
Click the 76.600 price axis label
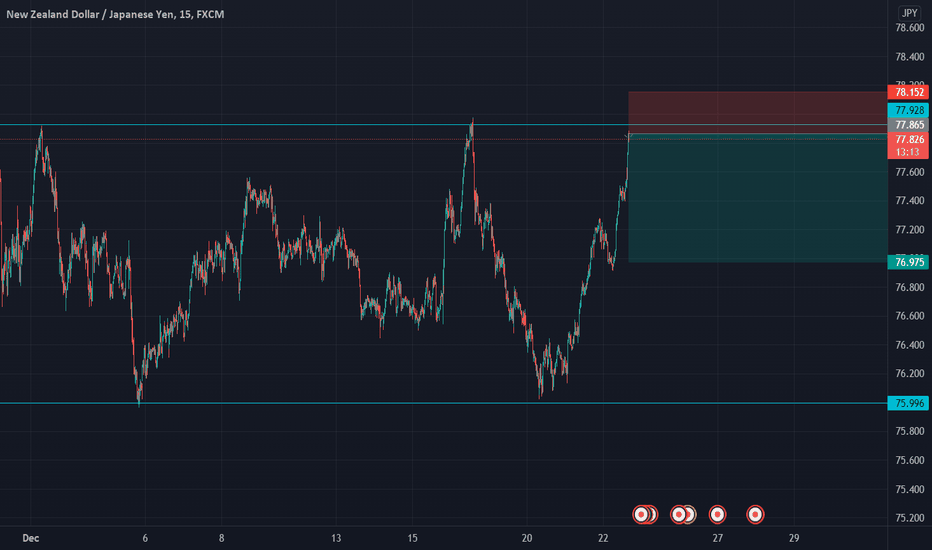tap(909, 316)
